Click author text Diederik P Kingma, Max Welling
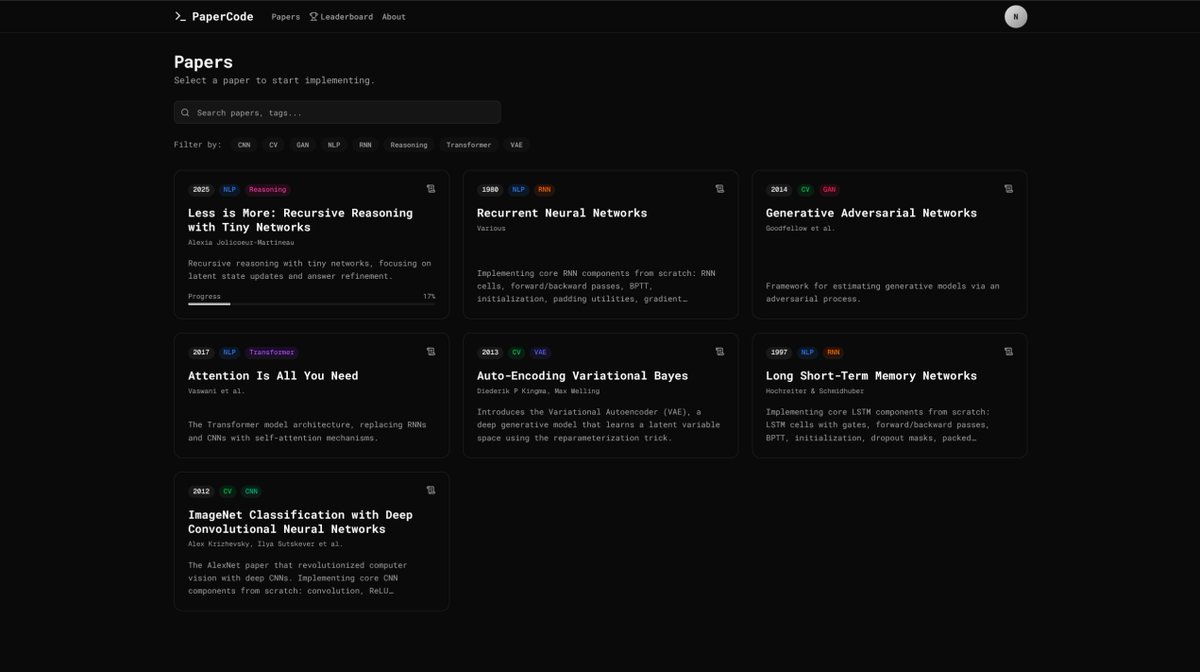 (537, 391)
